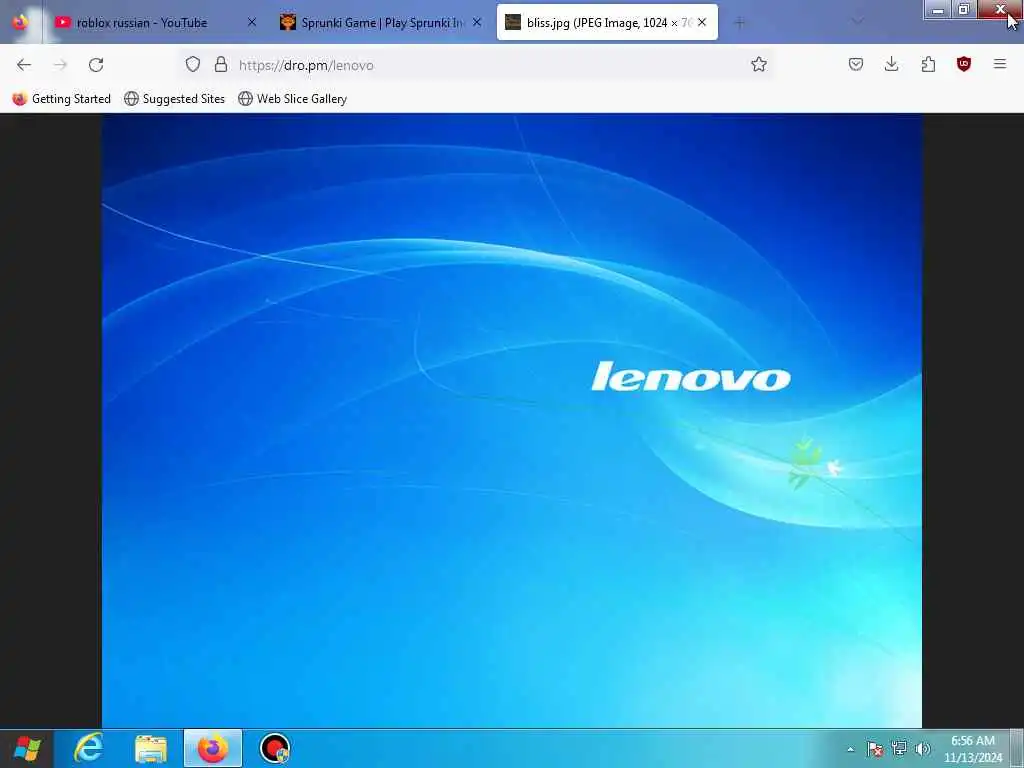This screenshot has width=1024, height=768.
Task: Open the Firefox hamburger menu
Action: click(999, 64)
